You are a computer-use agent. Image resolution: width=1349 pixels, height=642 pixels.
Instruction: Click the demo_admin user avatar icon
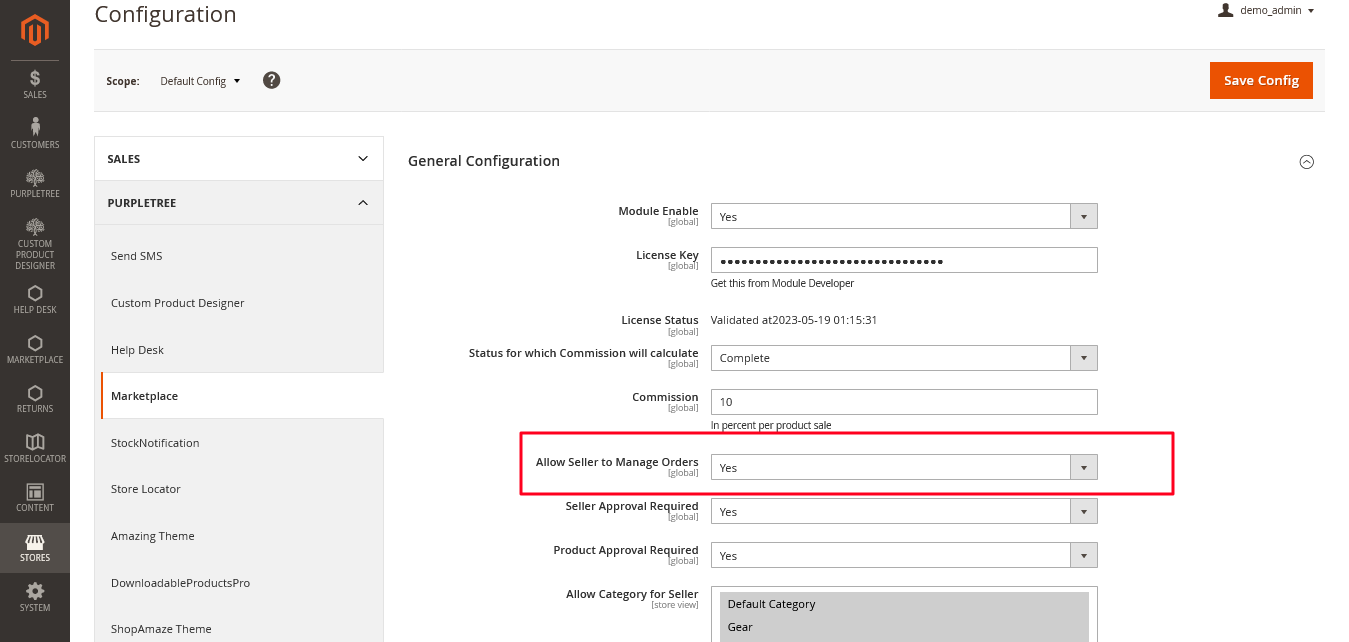[x=1225, y=10]
